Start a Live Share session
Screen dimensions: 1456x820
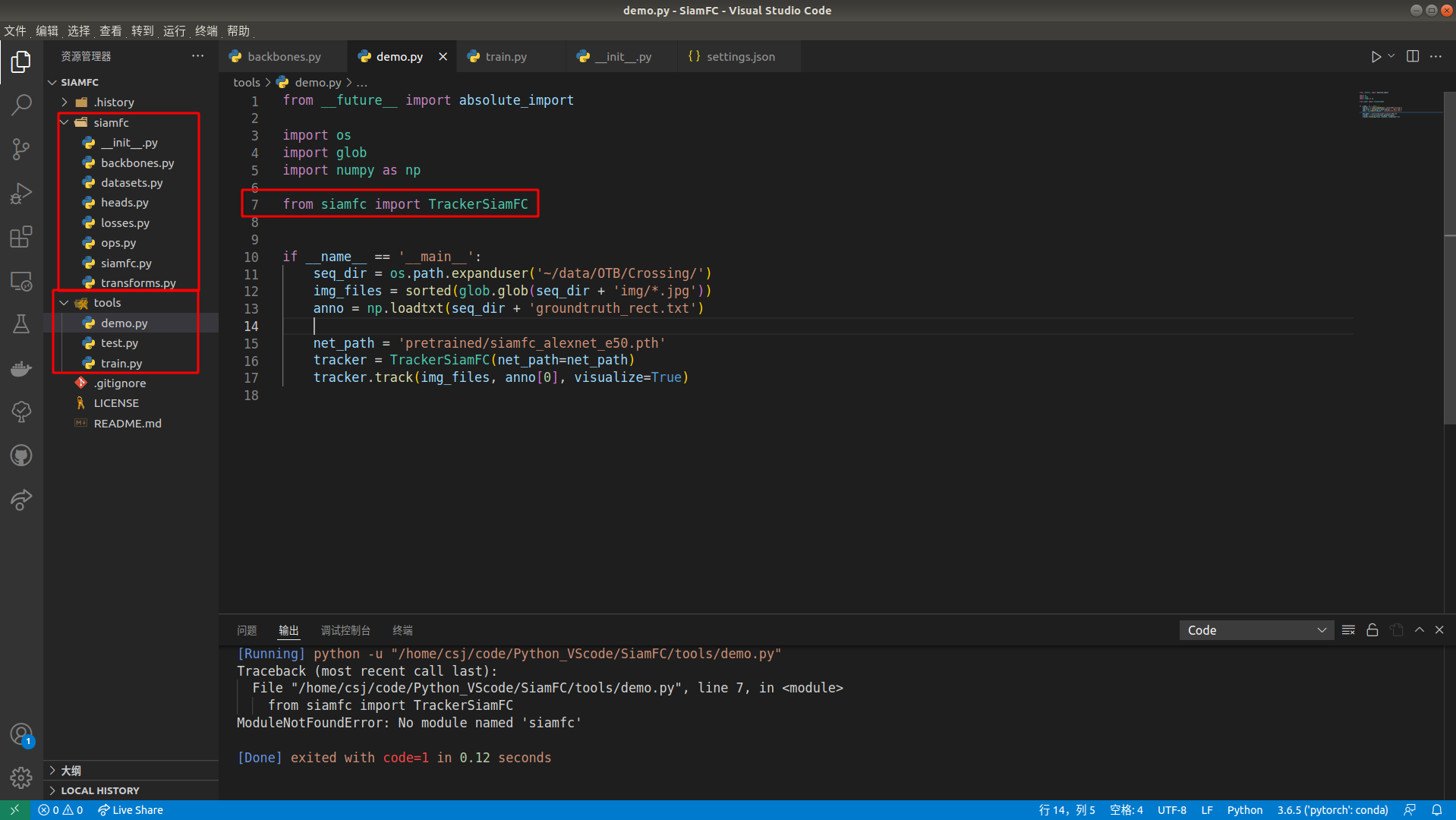pyautogui.click(x=130, y=809)
